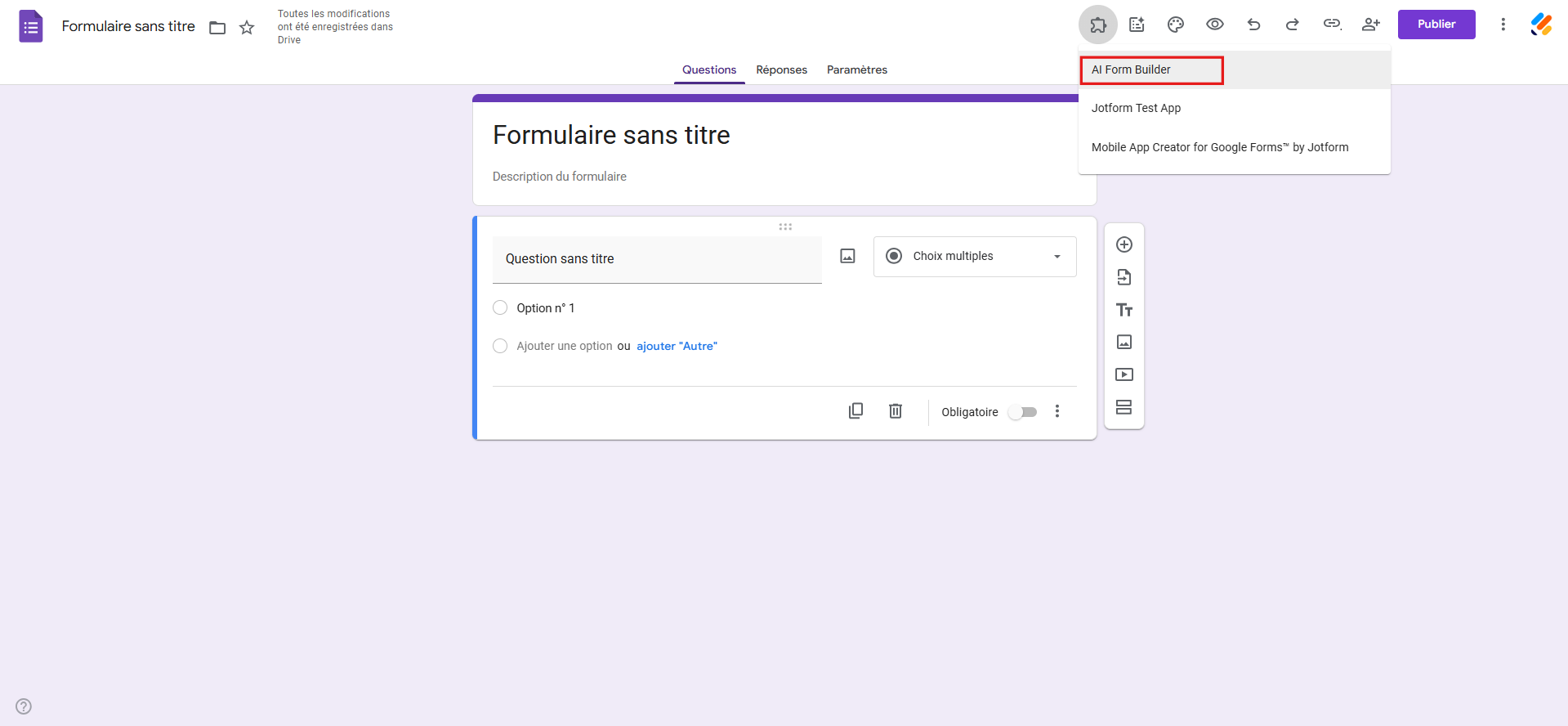Rename document title in header
1568x726 pixels.
128,26
